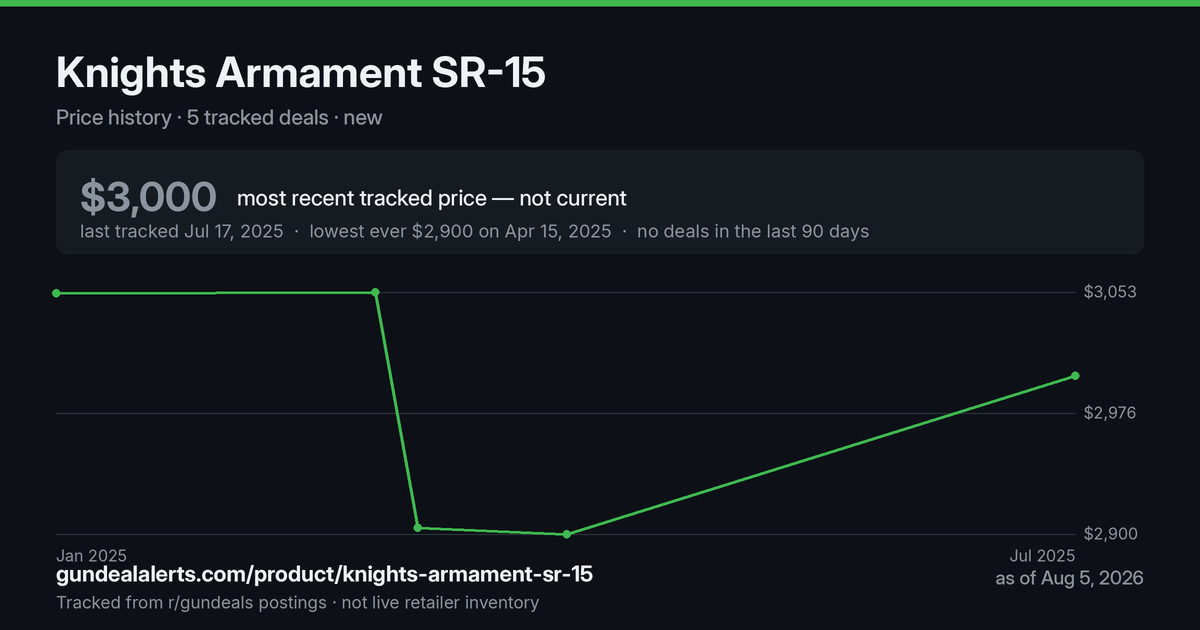The height and width of the screenshot is (630, 1200).
Task: Click 'most recent tracked price — not current'
Action: [x=432, y=198]
